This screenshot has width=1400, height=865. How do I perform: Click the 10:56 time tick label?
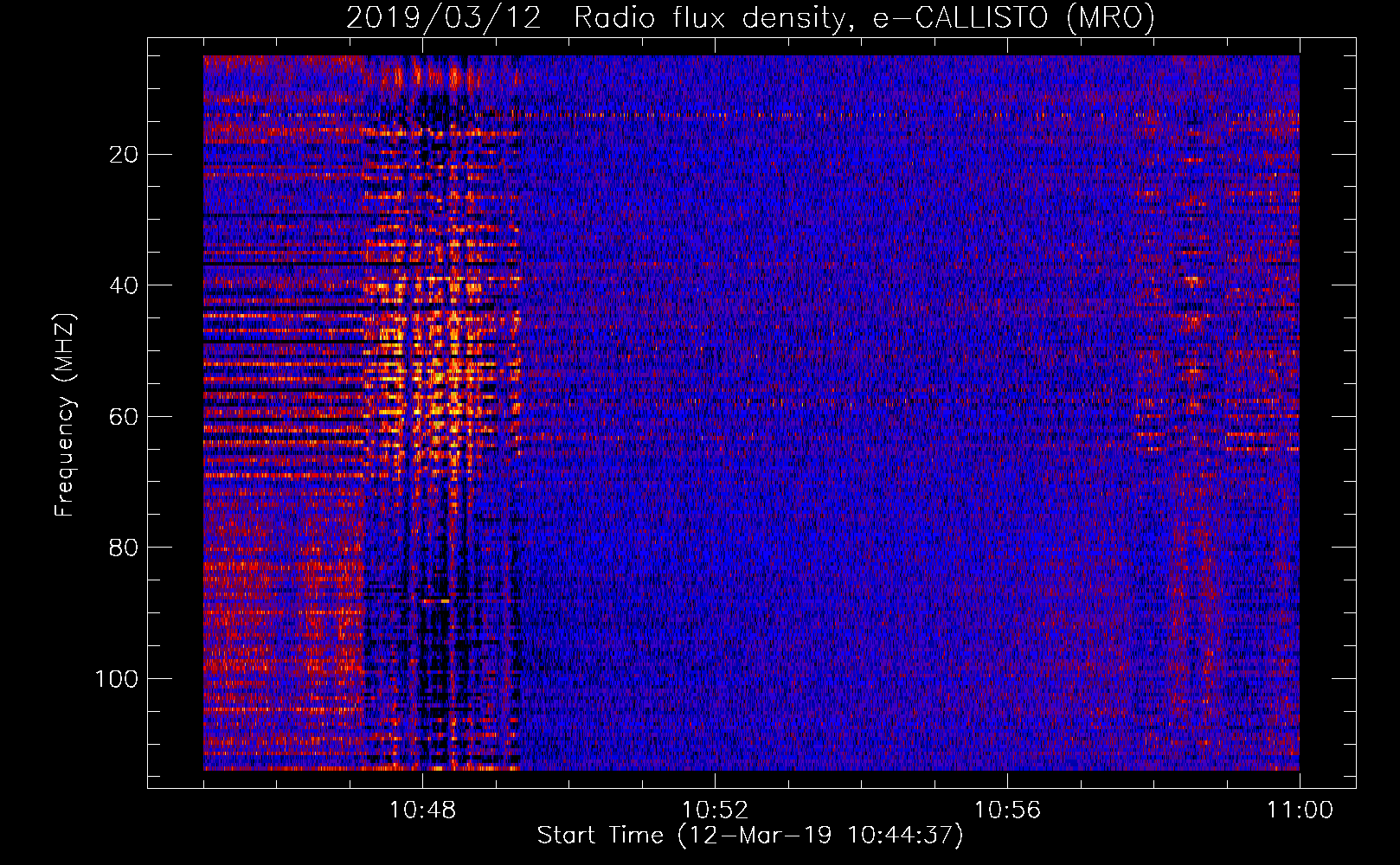tap(1007, 810)
